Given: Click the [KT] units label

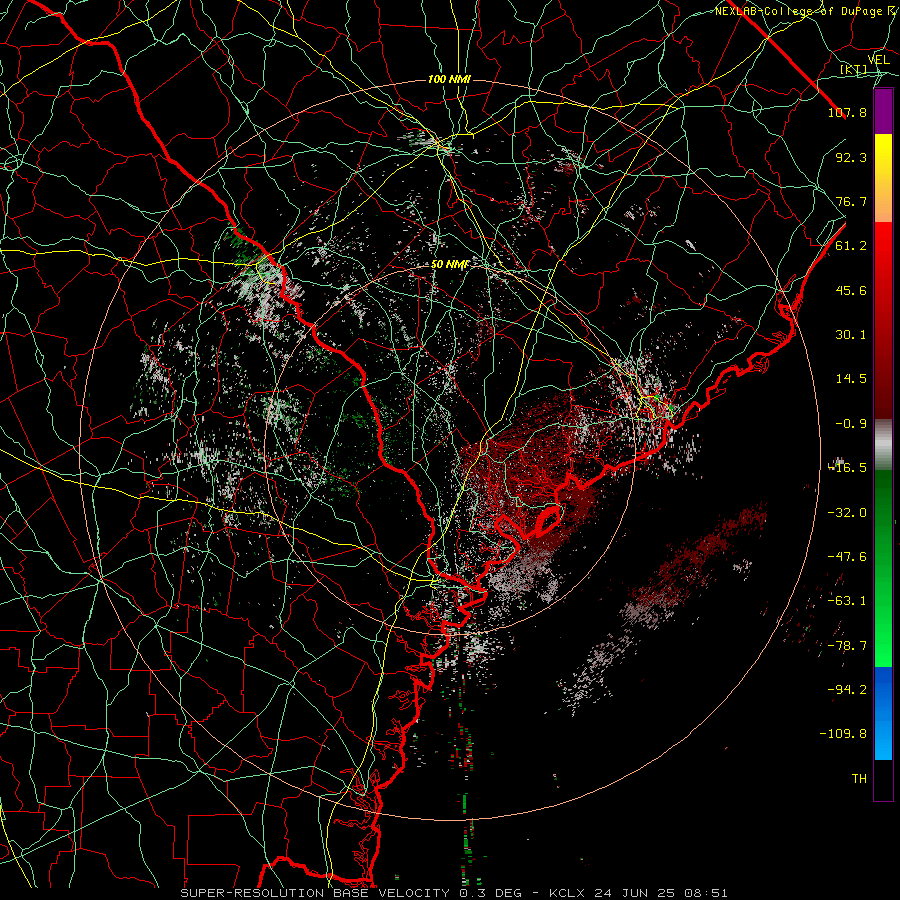Looking at the screenshot, I should pos(854,69).
